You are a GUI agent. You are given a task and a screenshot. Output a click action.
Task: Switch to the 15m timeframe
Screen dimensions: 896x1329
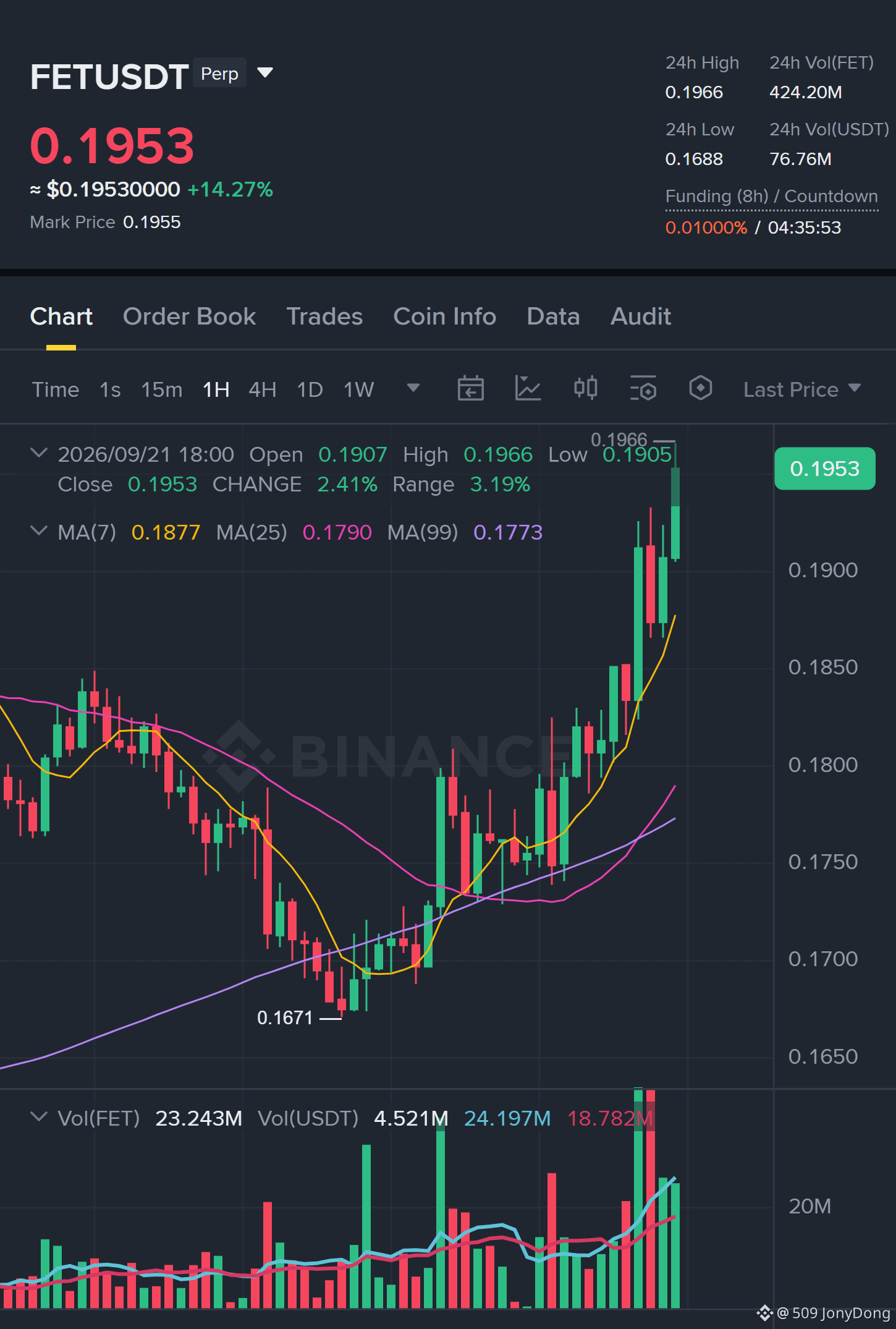pyautogui.click(x=161, y=389)
